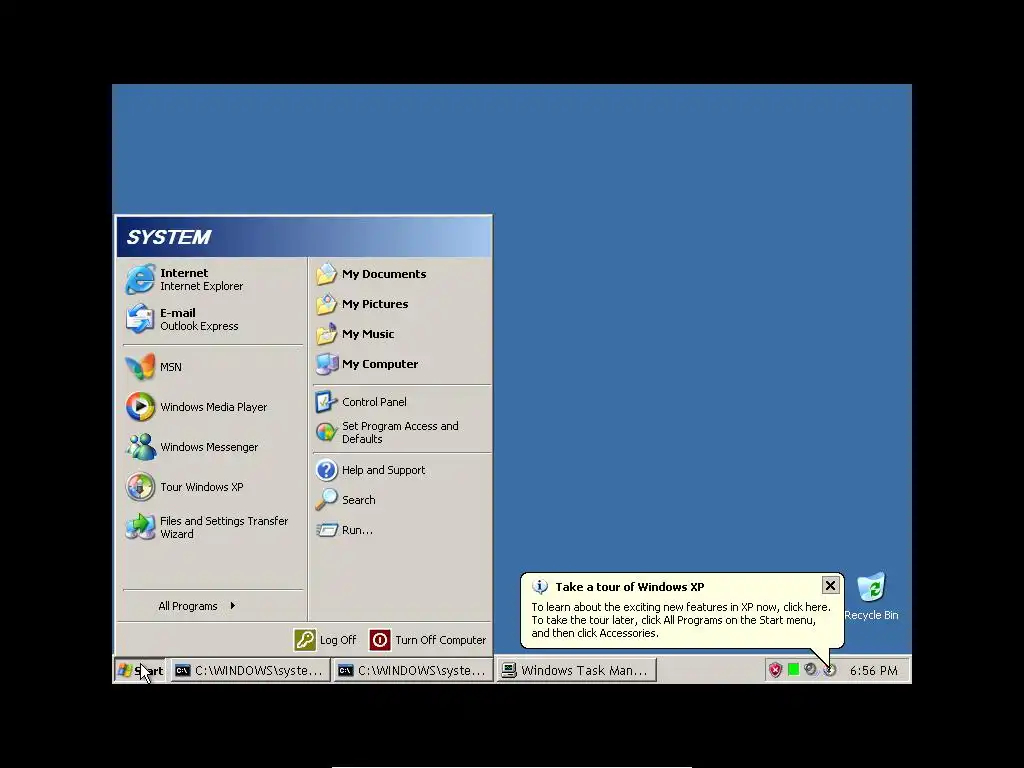Click Recycle Bin label text
The image size is (1024, 768).
871,615
